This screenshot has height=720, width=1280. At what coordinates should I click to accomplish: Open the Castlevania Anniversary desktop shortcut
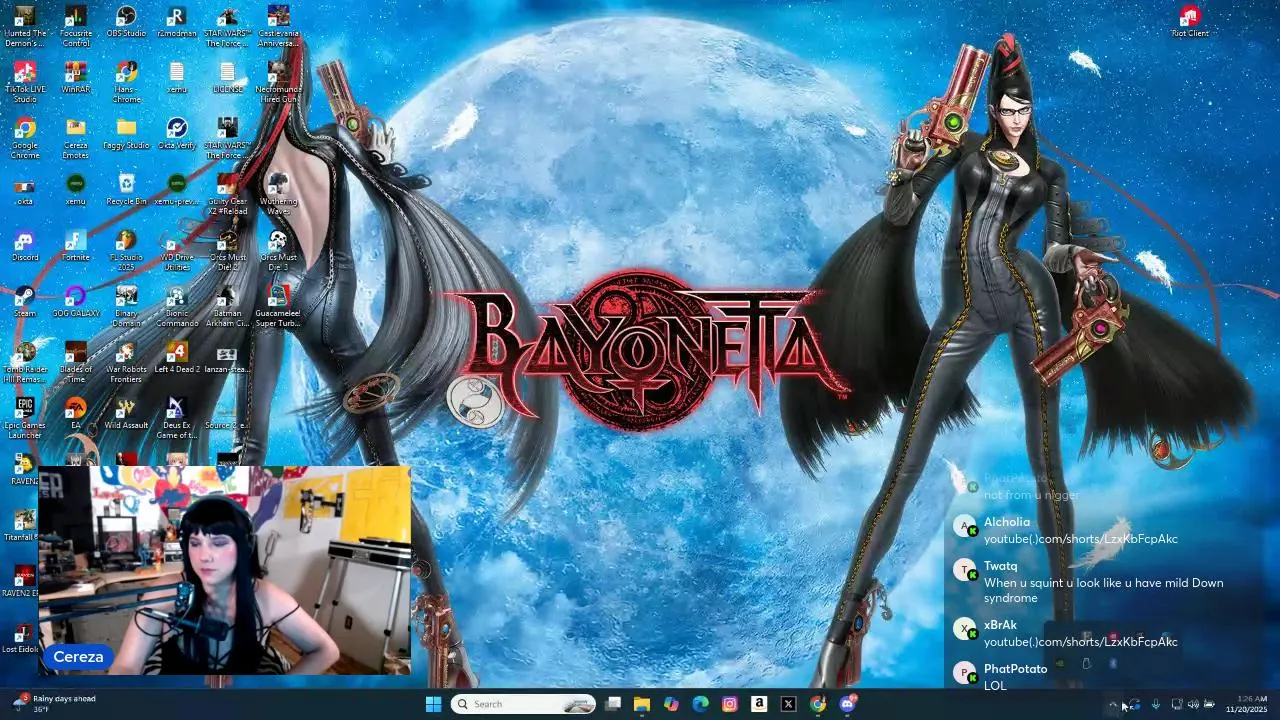278,26
